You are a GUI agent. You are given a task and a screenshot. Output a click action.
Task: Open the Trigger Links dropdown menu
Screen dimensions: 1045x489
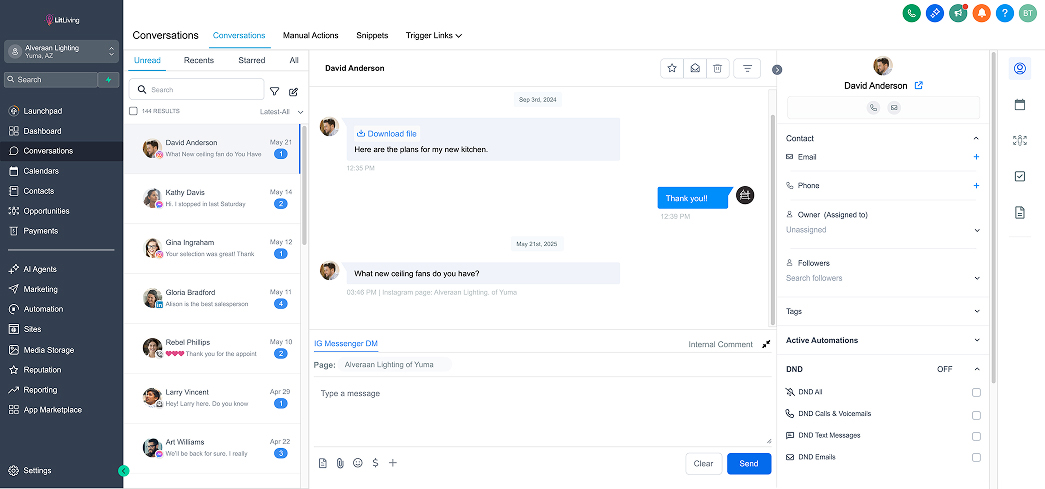click(433, 35)
